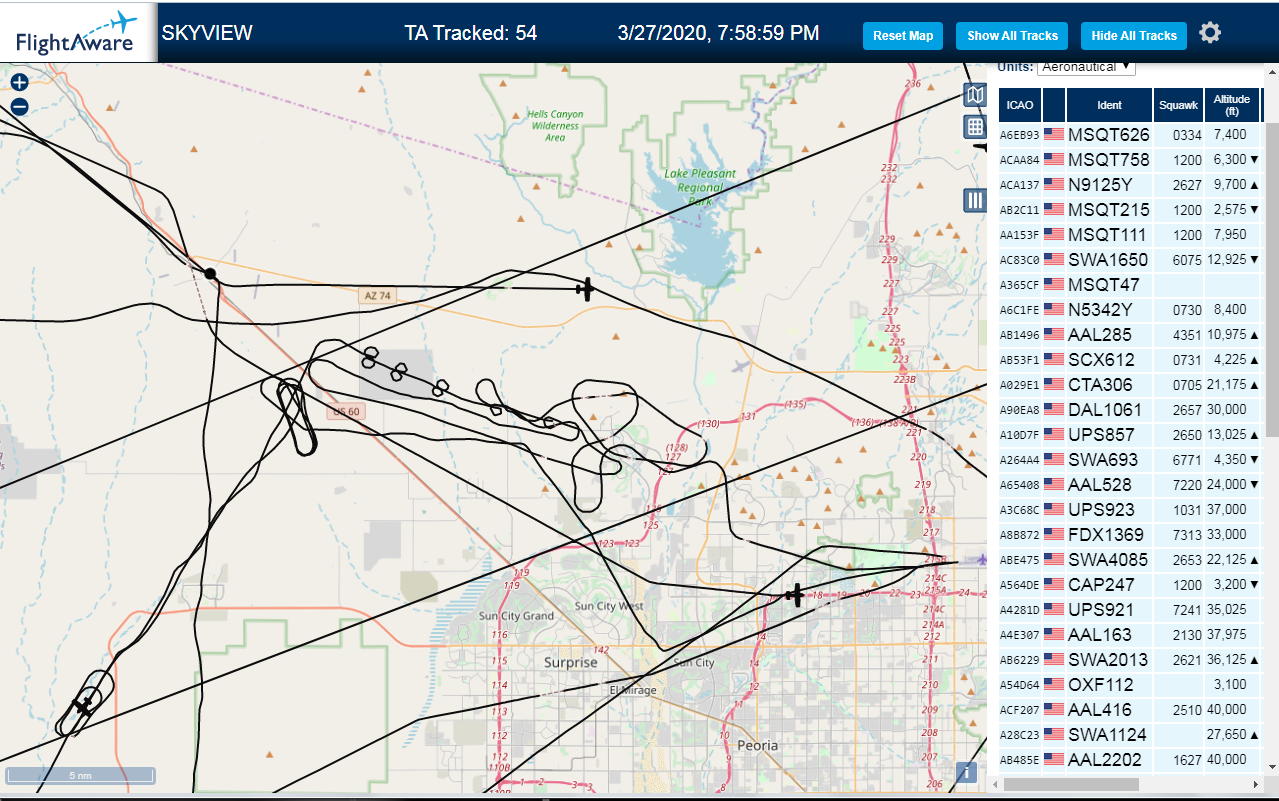Open the map info icon
The image size is (1279, 801).
[x=966, y=772]
